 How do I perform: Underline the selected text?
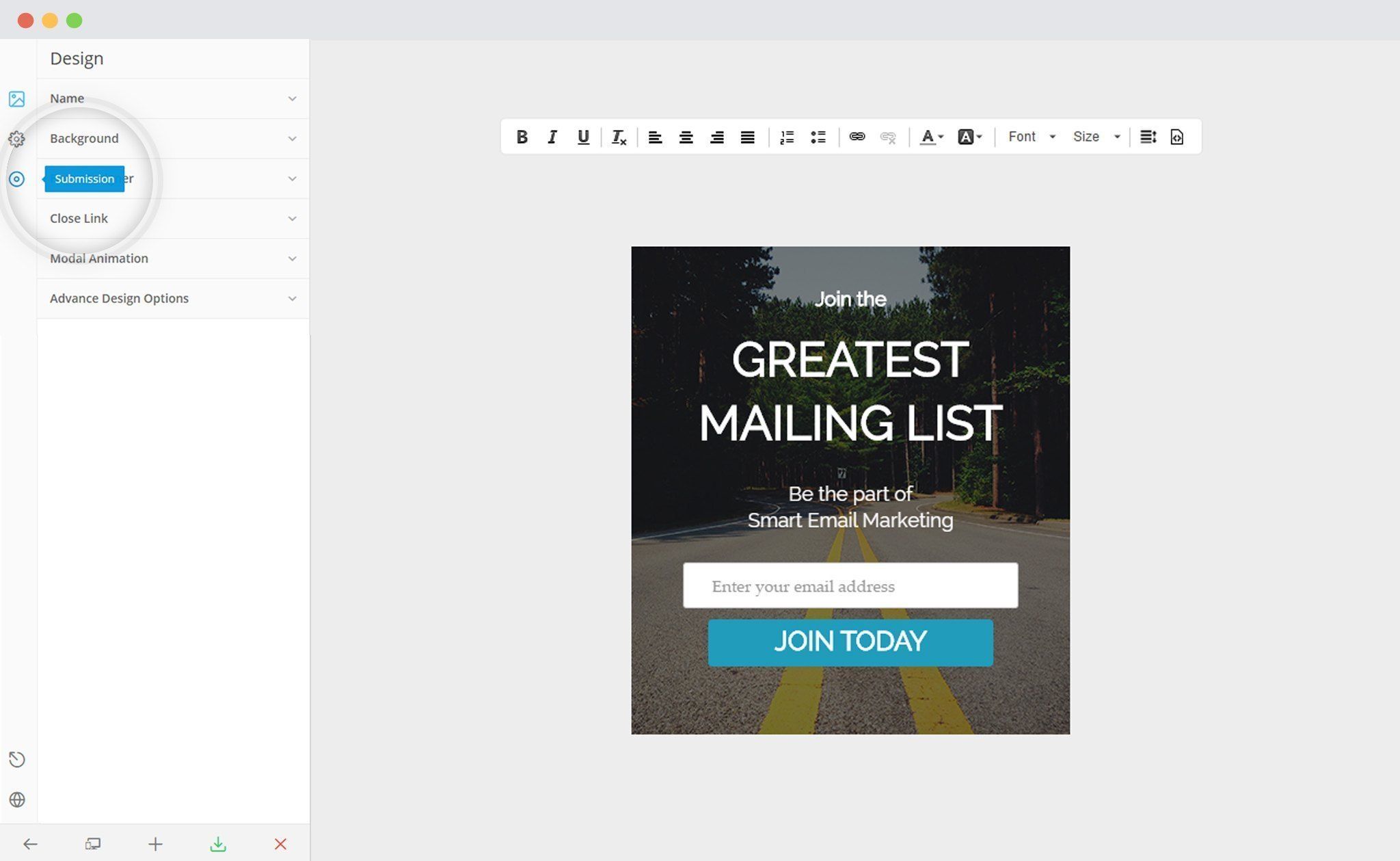point(583,137)
